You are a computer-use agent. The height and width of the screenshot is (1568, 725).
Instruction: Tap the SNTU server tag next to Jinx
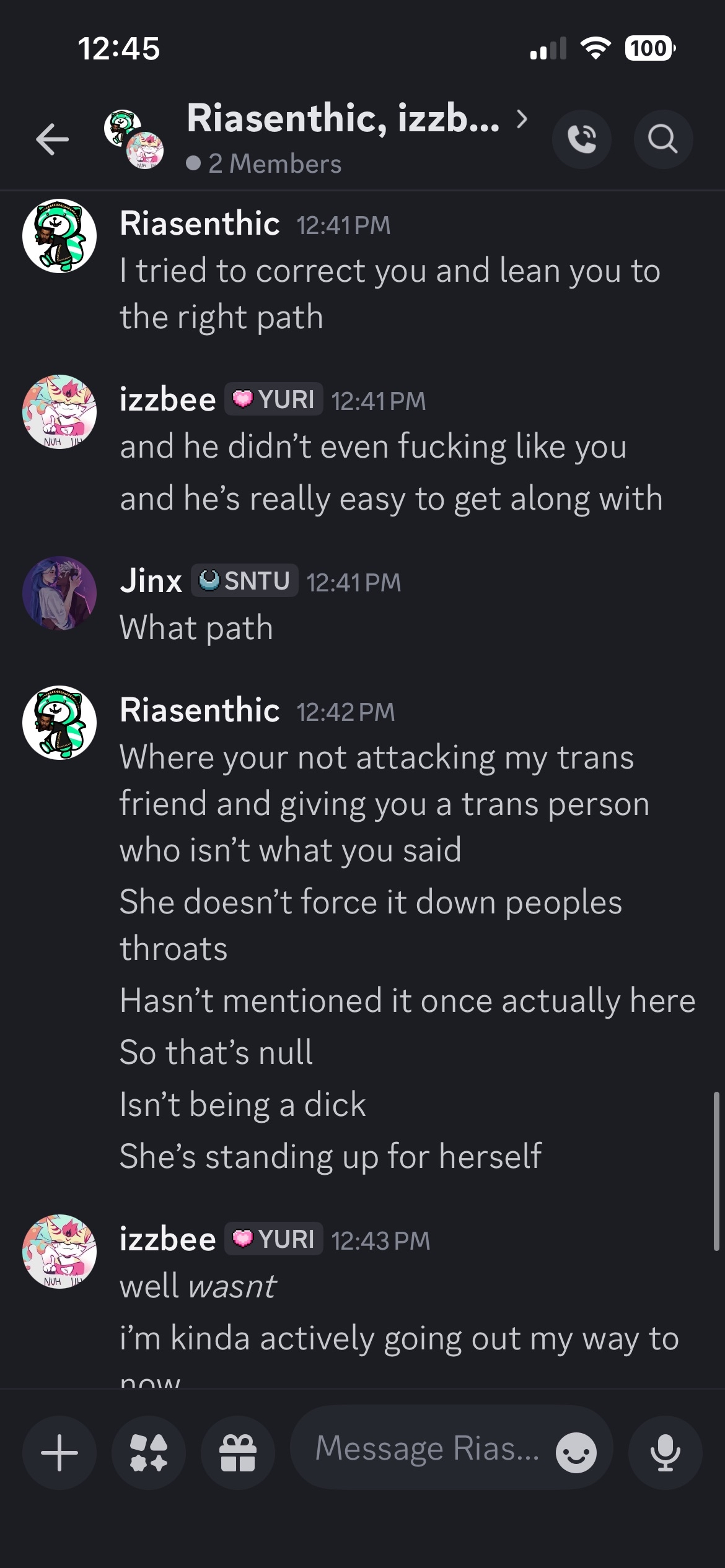244,581
